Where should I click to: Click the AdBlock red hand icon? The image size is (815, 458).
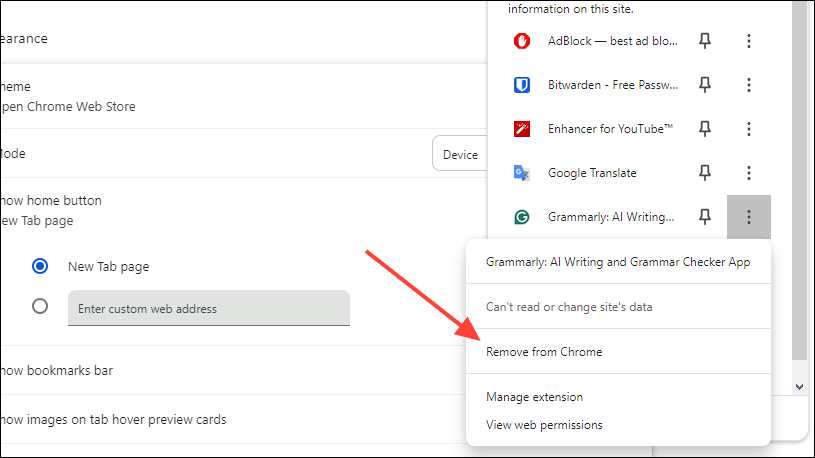pyautogui.click(x=521, y=41)
